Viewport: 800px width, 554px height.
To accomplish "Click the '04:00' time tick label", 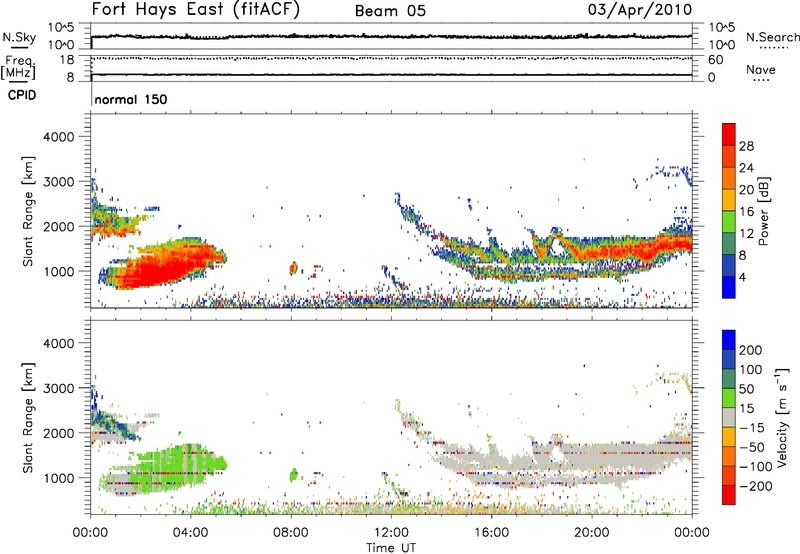I will [x=190, y=533].
